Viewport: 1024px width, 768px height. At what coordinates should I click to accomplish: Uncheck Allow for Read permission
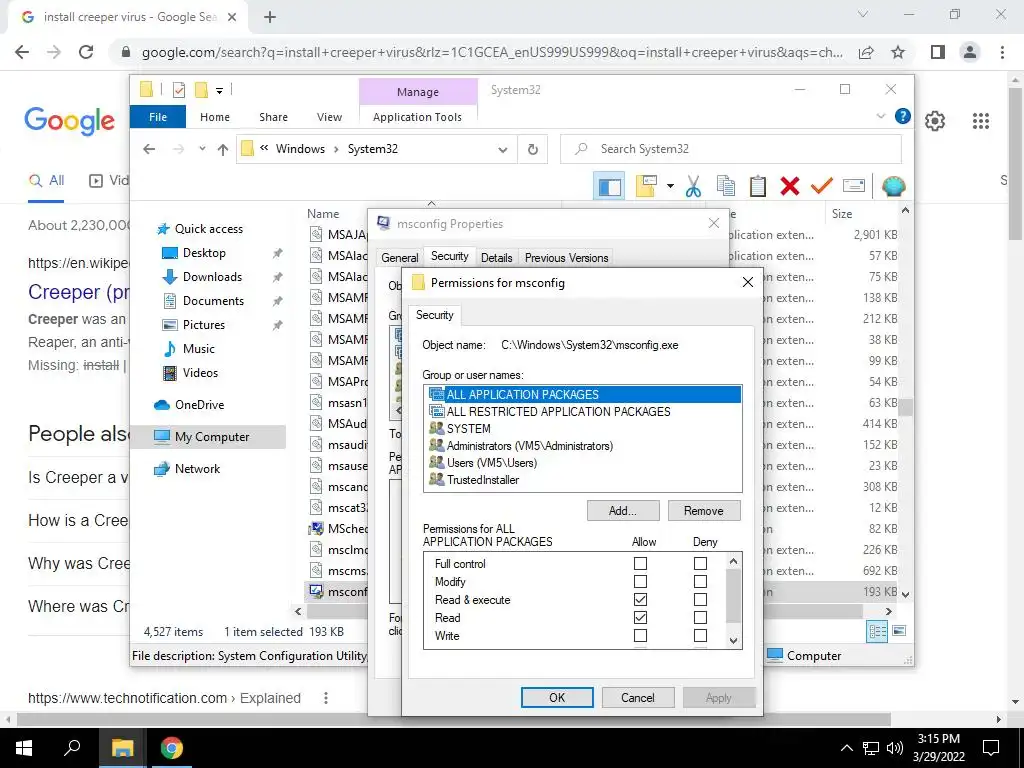641,617
